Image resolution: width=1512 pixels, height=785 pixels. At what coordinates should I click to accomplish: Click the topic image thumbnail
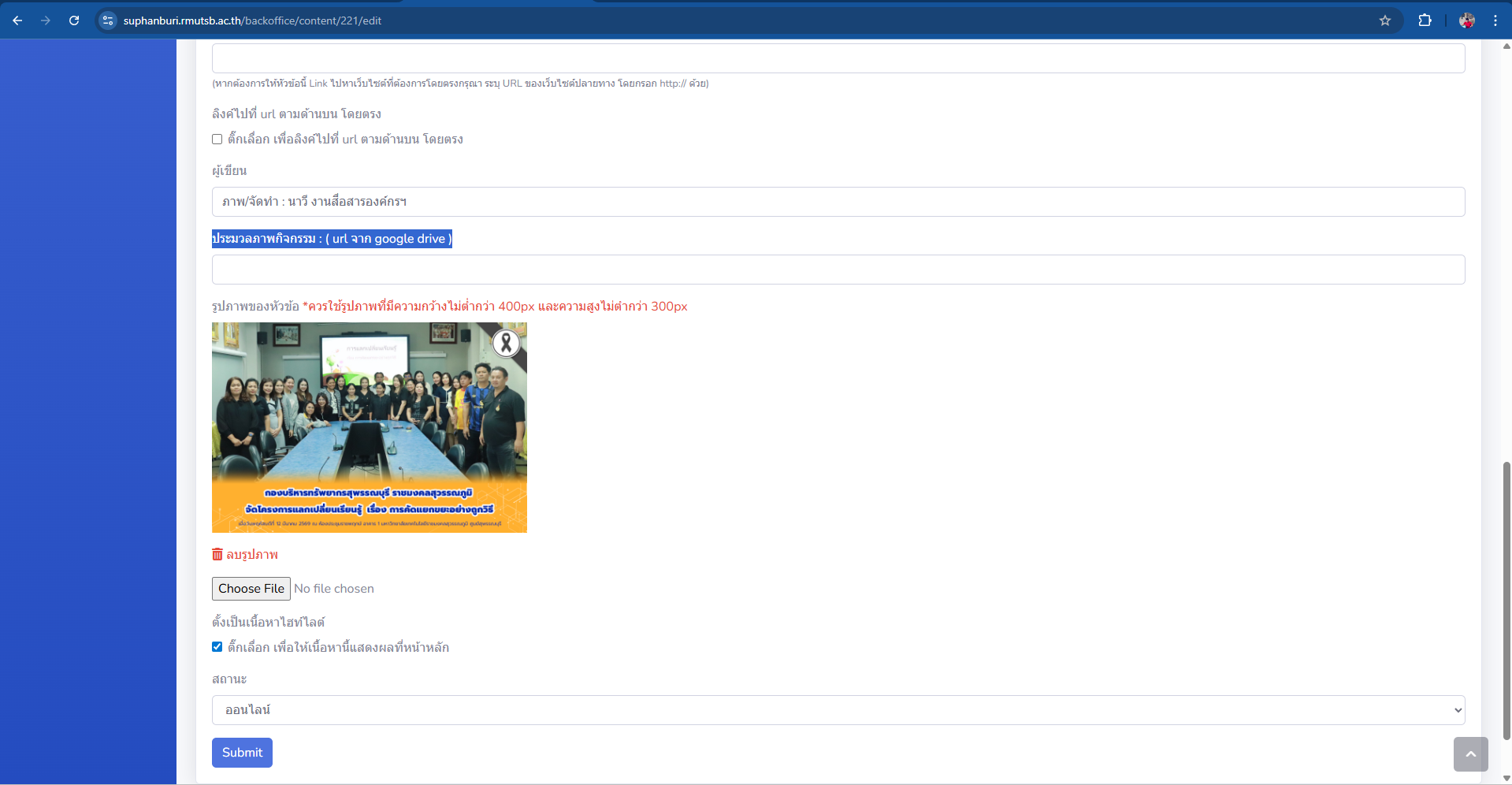click(369, 427)
